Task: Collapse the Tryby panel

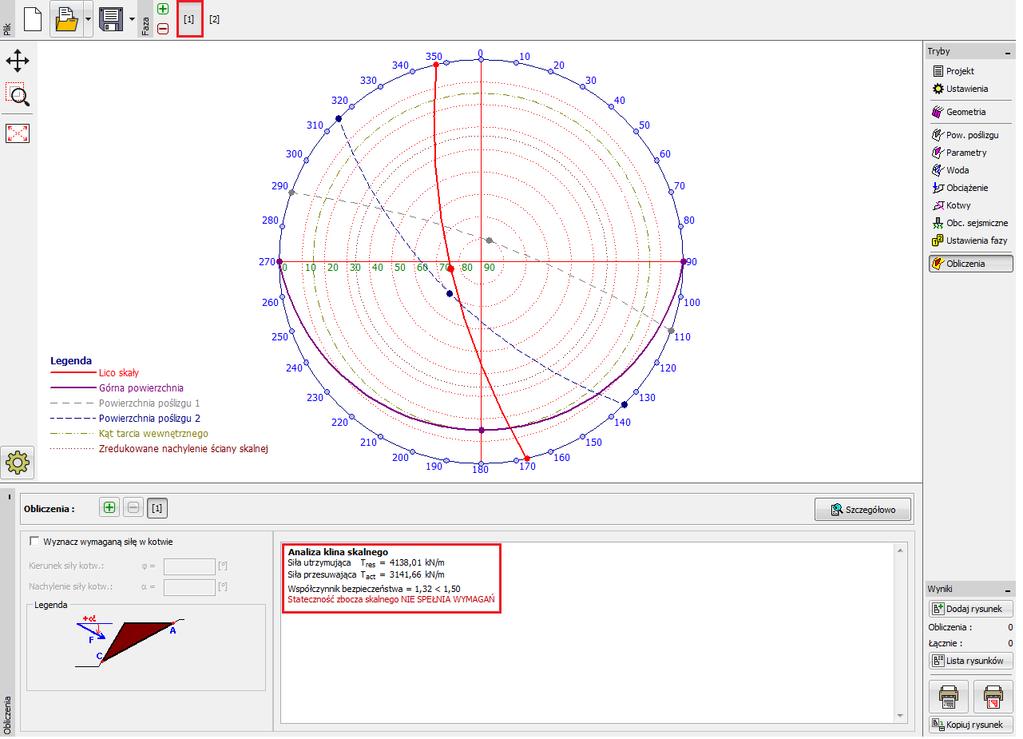Action: pos(1008,52)
